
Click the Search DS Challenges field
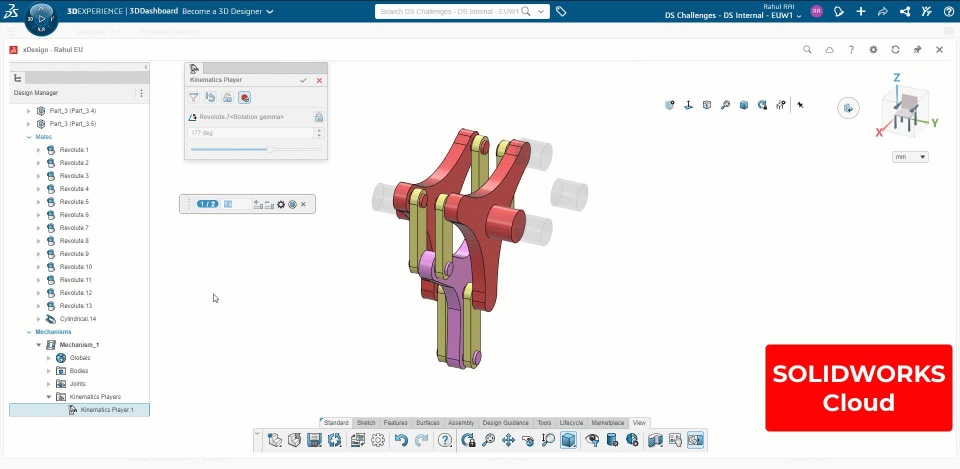coord(449,11)
